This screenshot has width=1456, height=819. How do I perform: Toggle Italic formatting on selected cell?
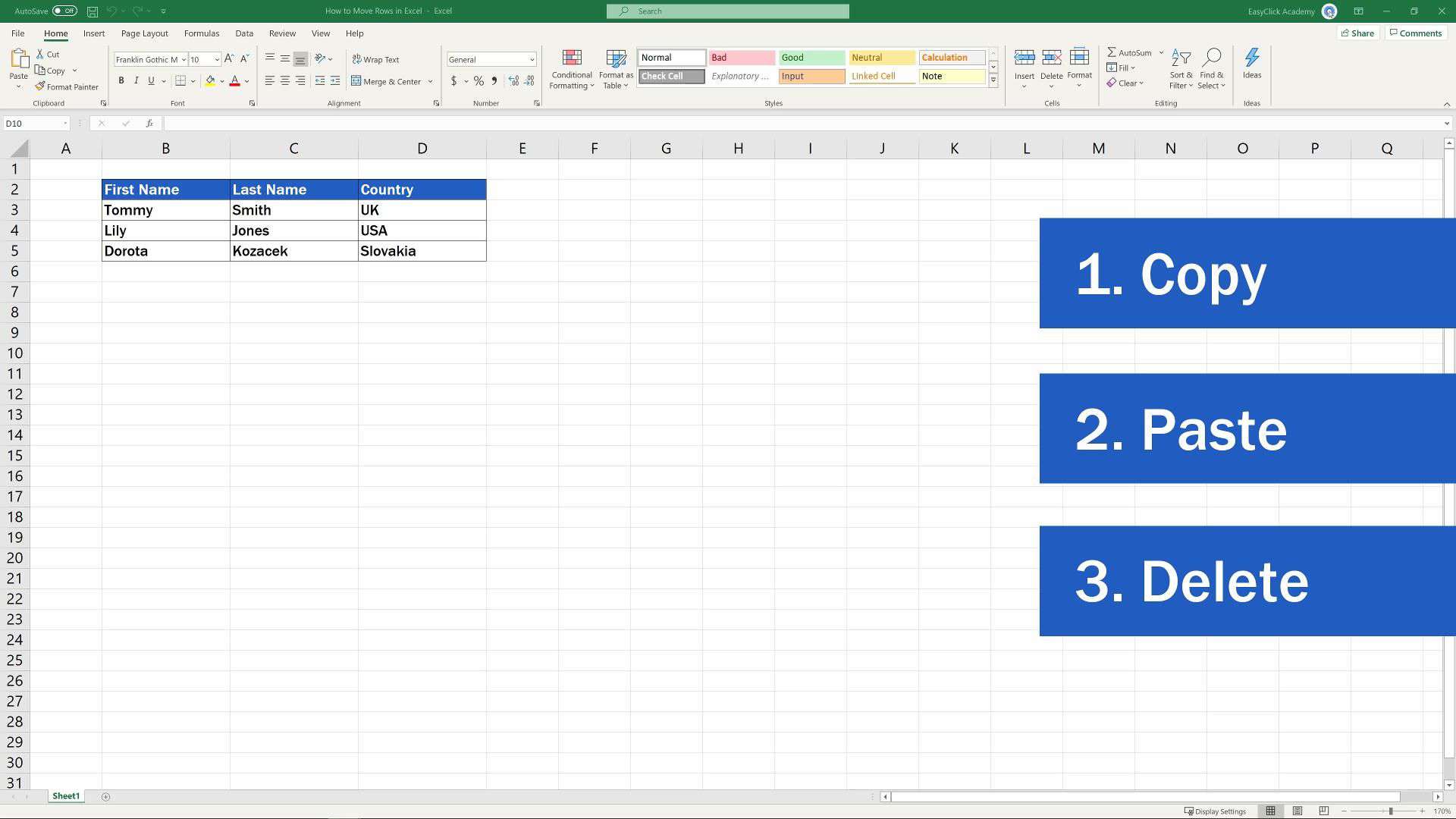click(134, 81)
